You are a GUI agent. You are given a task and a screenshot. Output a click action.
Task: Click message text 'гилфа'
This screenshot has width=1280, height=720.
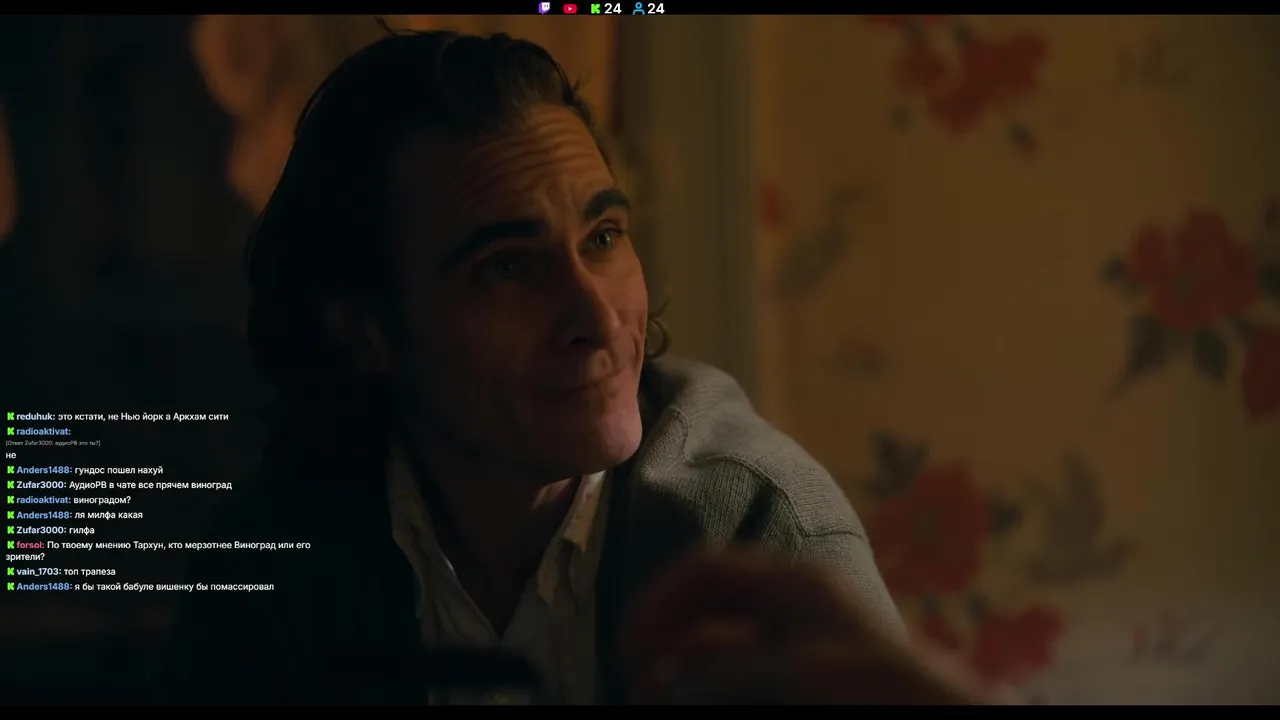82,530
